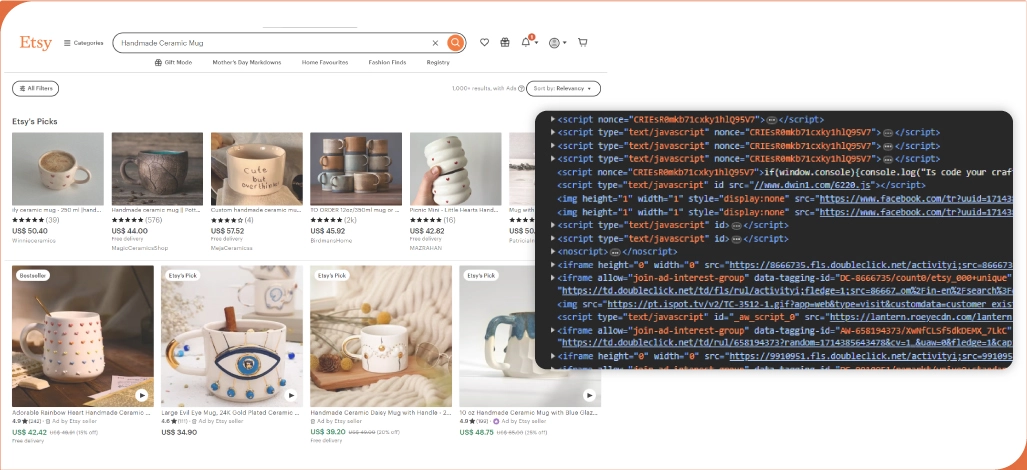Submit search with orange magnifier button
Screen dimensions: 1027x470
point(455,43)
